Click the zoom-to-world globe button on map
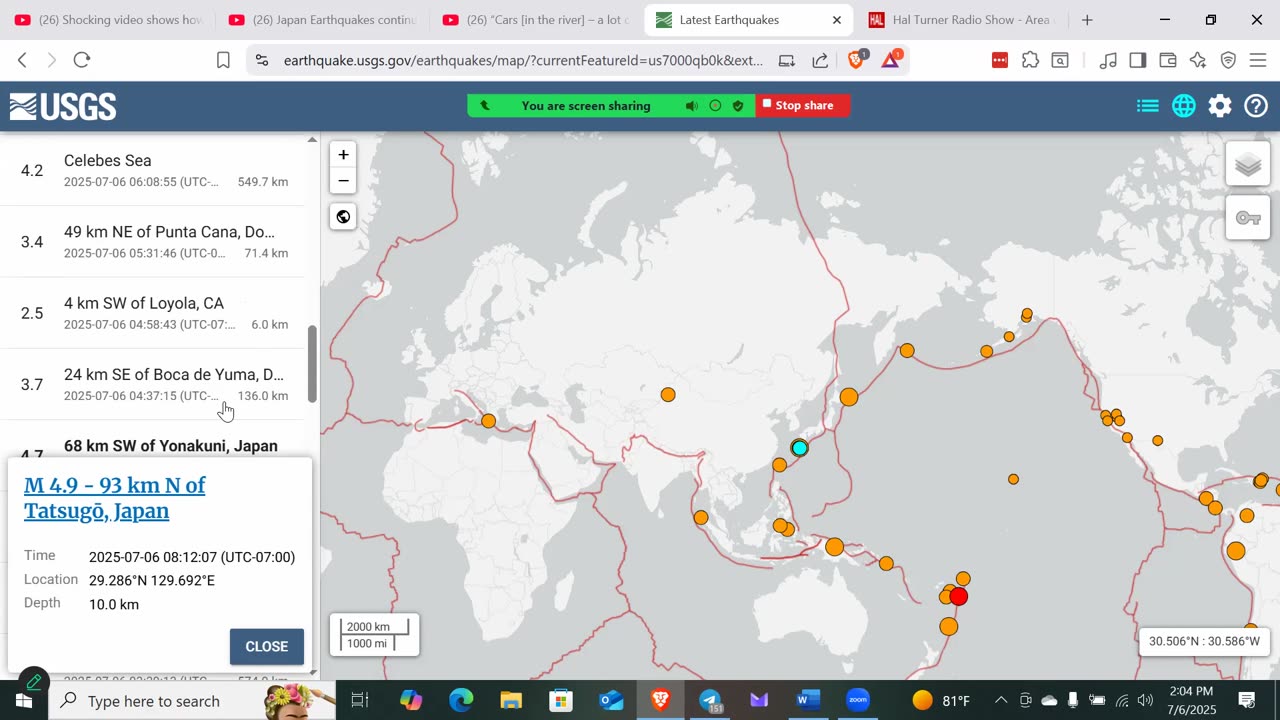 pos(343,217)
